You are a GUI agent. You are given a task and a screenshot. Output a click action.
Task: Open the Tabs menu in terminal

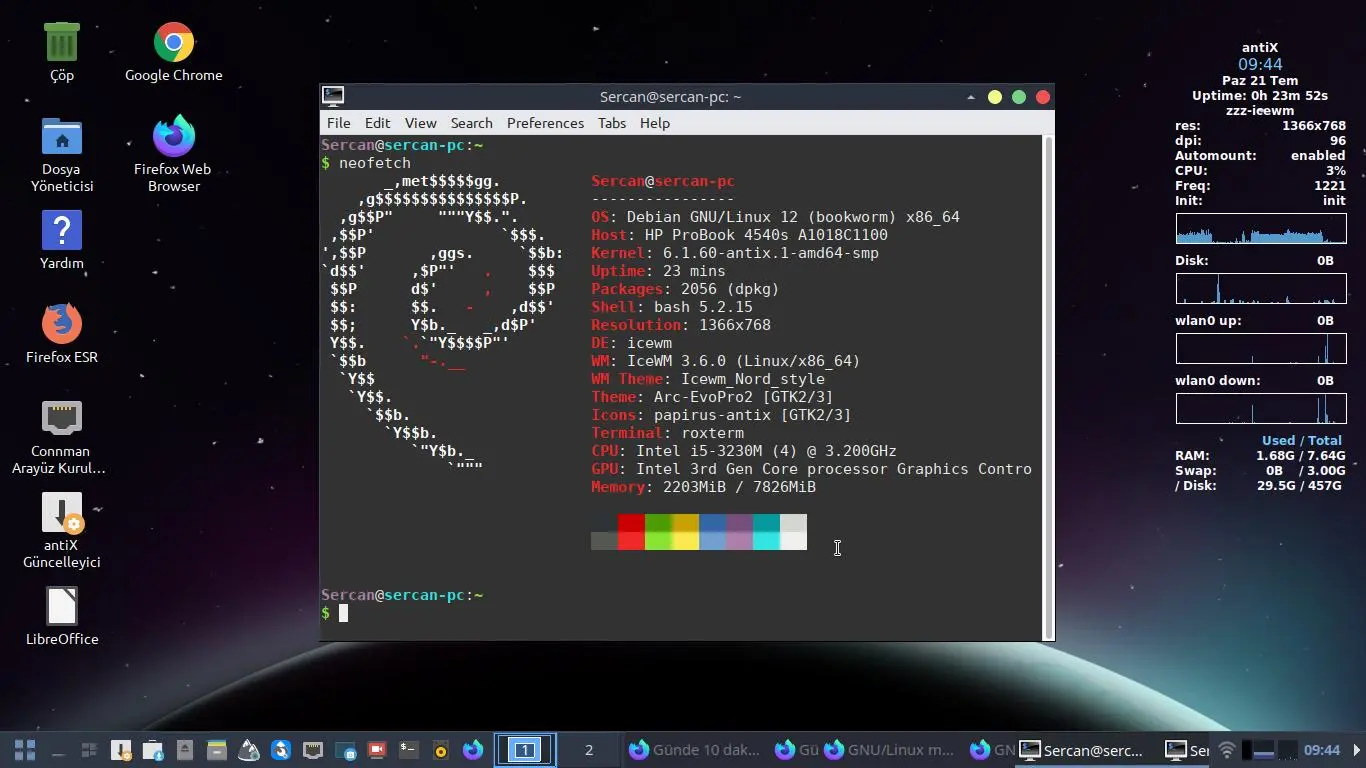(x=611, y=123)
